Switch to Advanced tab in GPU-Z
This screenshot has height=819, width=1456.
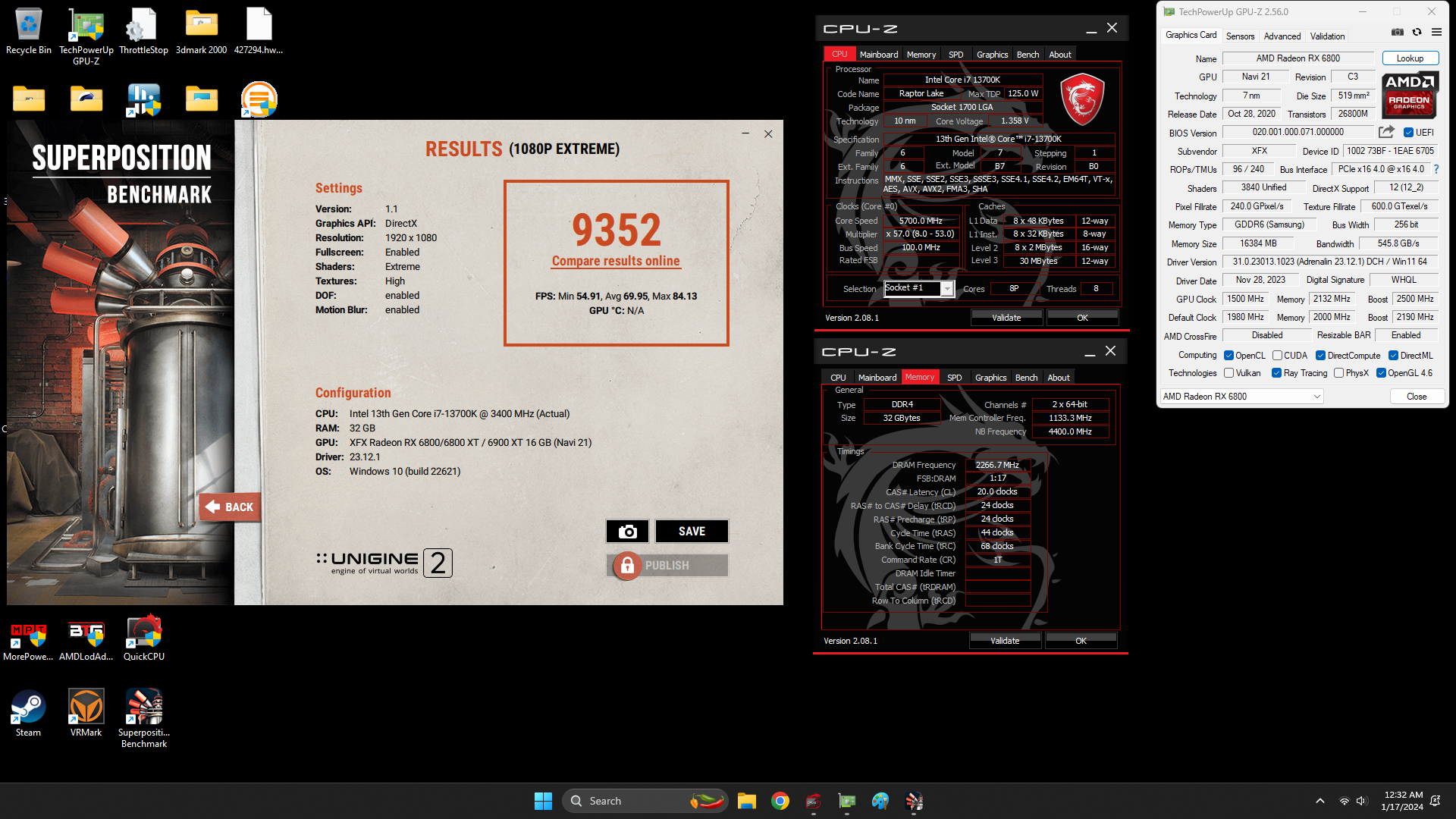click(x=1282, y=36)
